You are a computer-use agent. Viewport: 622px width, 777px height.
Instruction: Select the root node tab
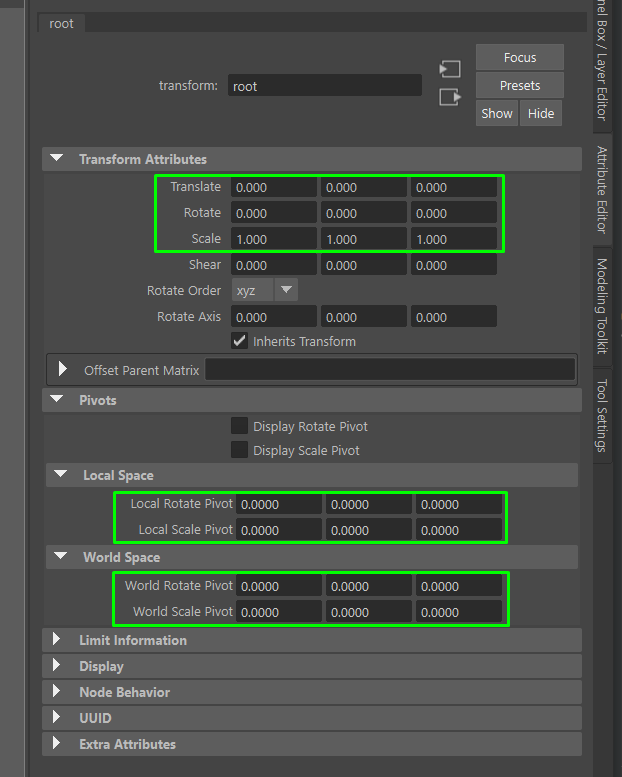coord(62,23)
